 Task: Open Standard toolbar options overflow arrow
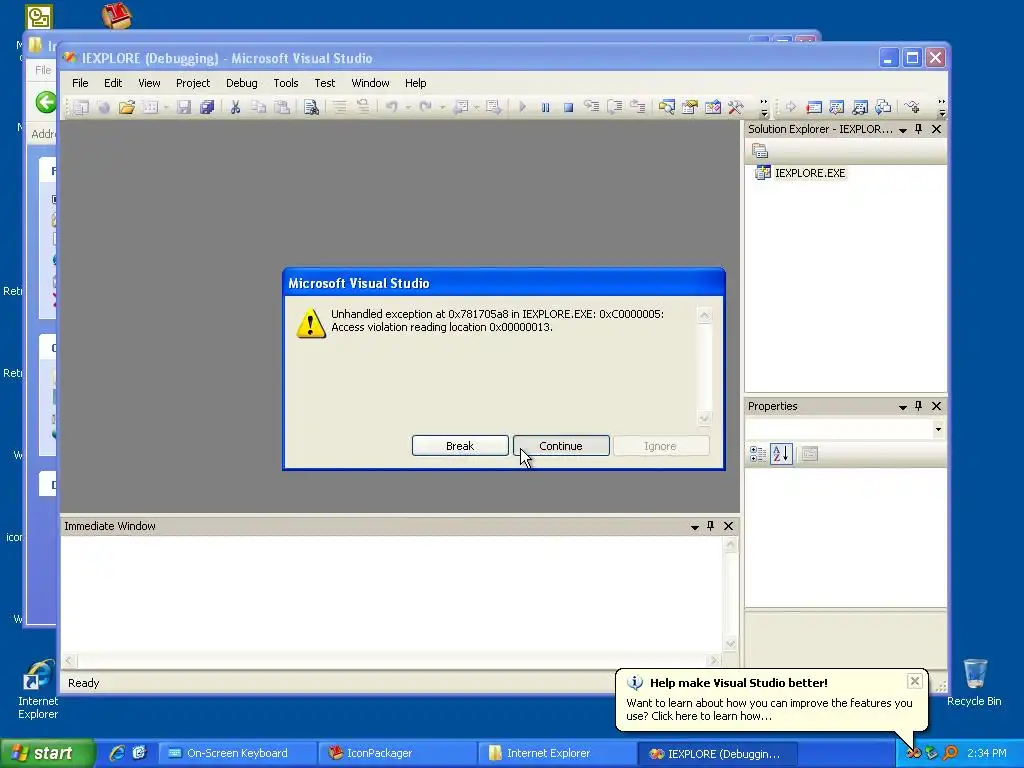tap(764, 108)
